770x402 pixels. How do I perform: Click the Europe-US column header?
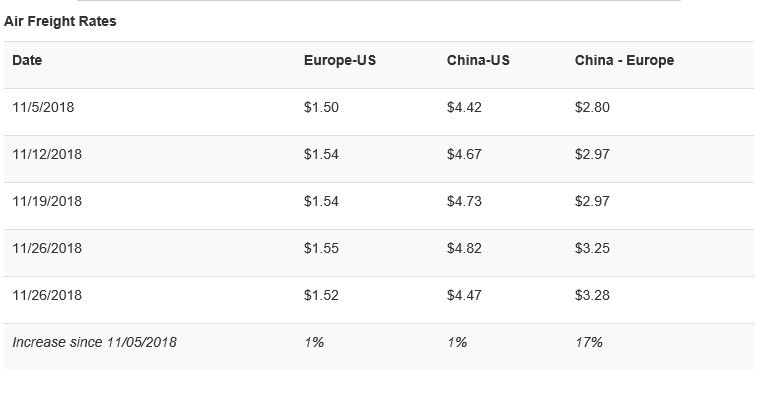coord(340,60)
